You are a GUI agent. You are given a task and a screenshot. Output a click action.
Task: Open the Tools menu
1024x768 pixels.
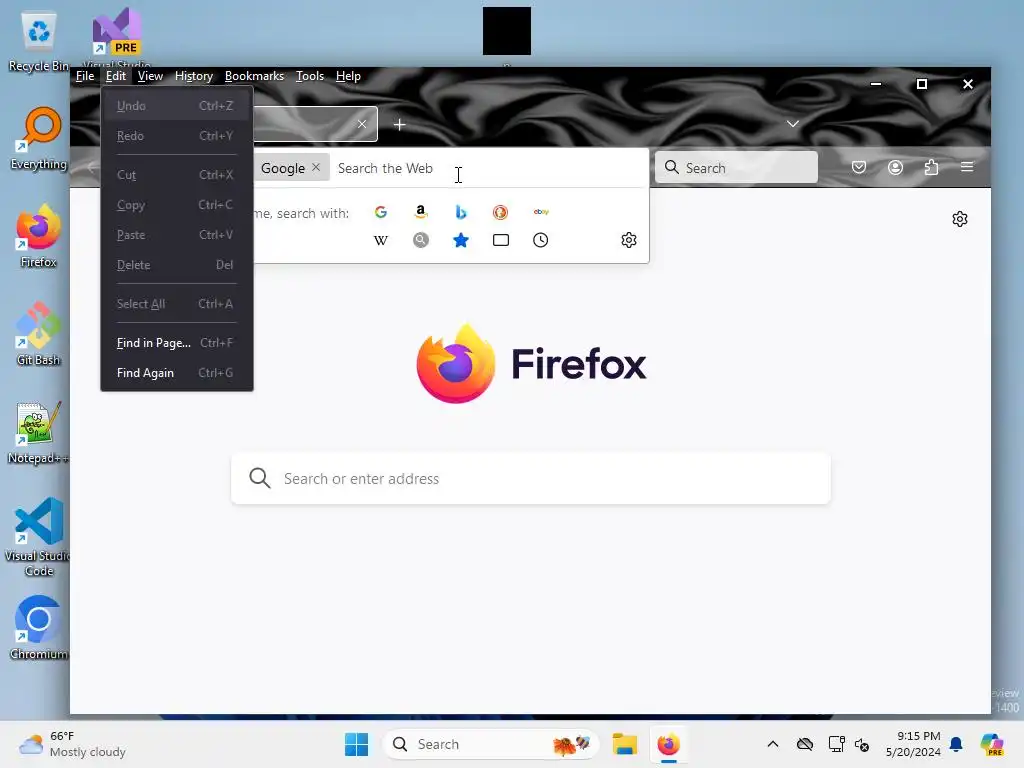(x=310, y=76)
